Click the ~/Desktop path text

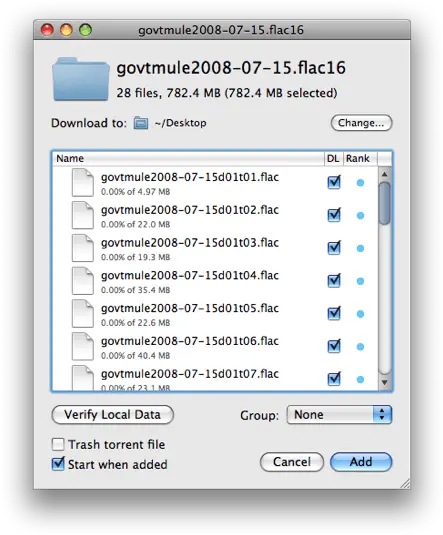pos(181,123)
